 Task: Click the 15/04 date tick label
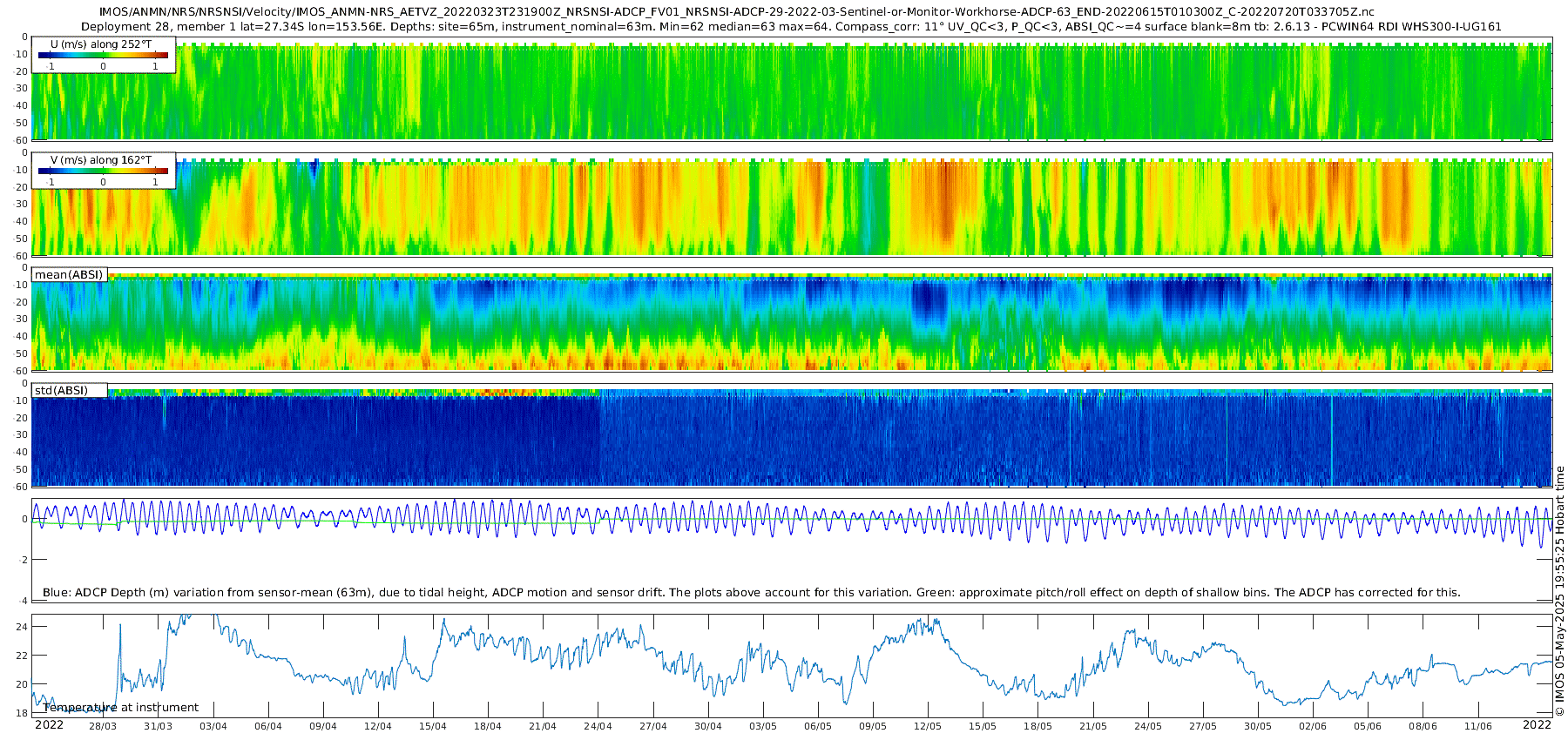coord(433,726)
